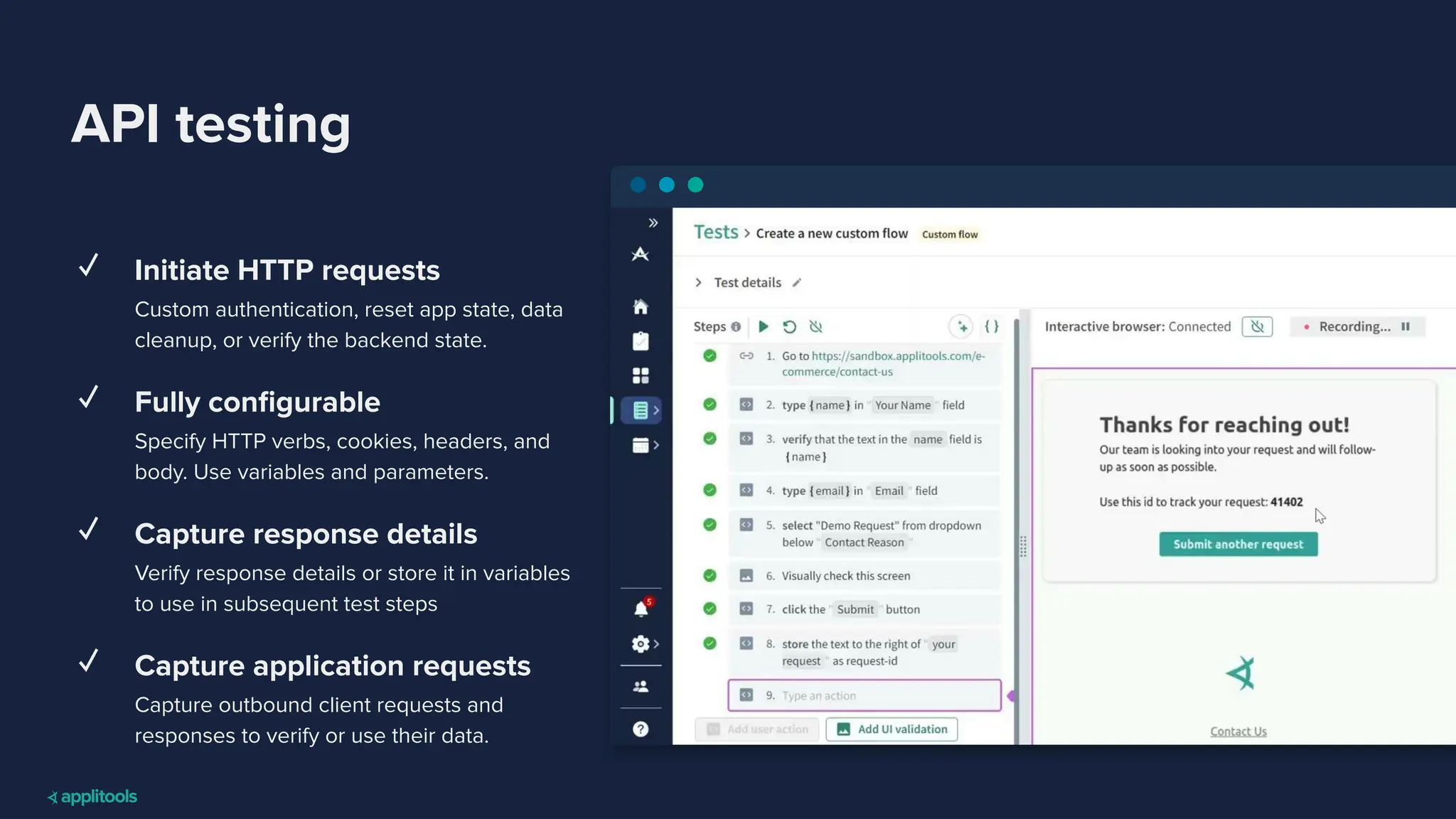Click the action icon on step 8
This screenshot has width=1456, height=819.
pos(746,643)
